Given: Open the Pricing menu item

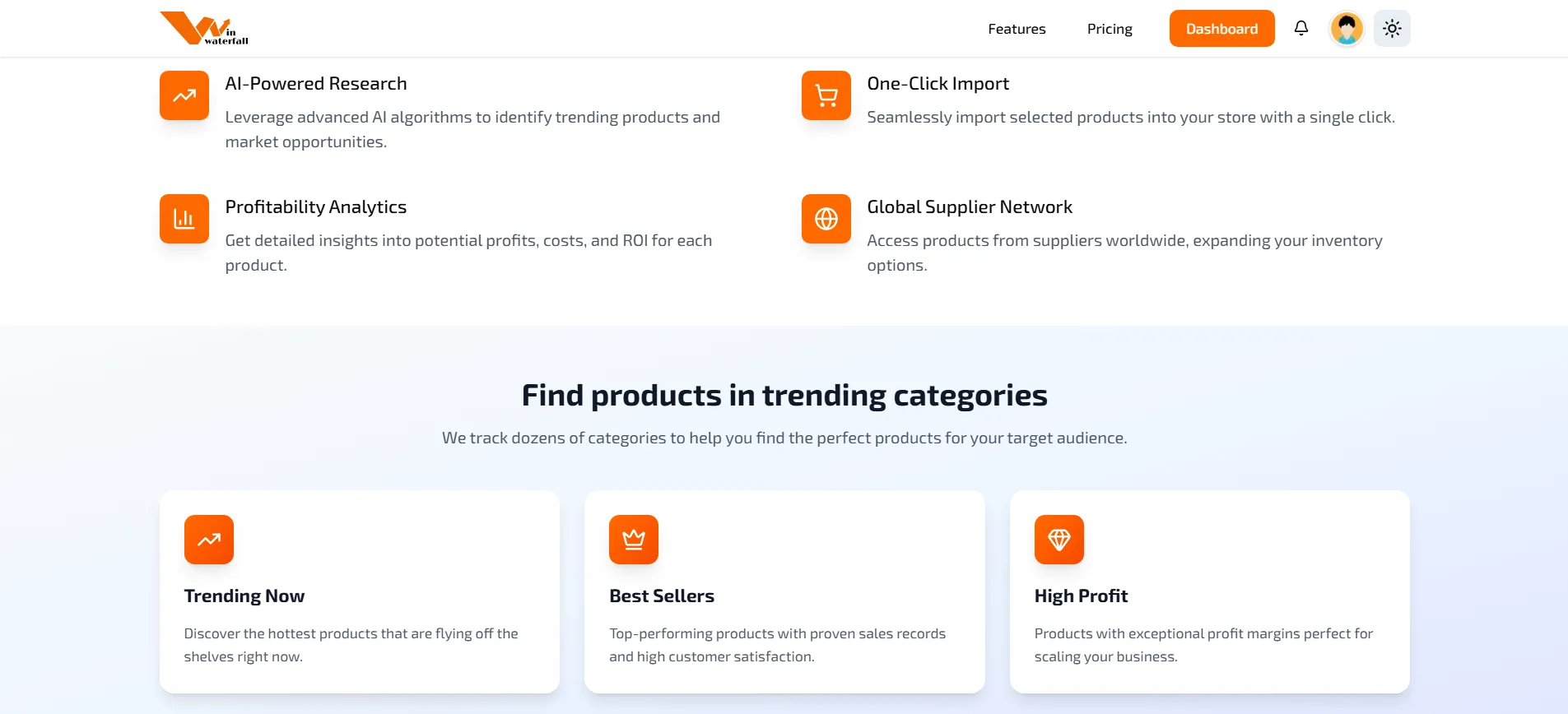Looking at the screenshot, I should [1109, 28].
